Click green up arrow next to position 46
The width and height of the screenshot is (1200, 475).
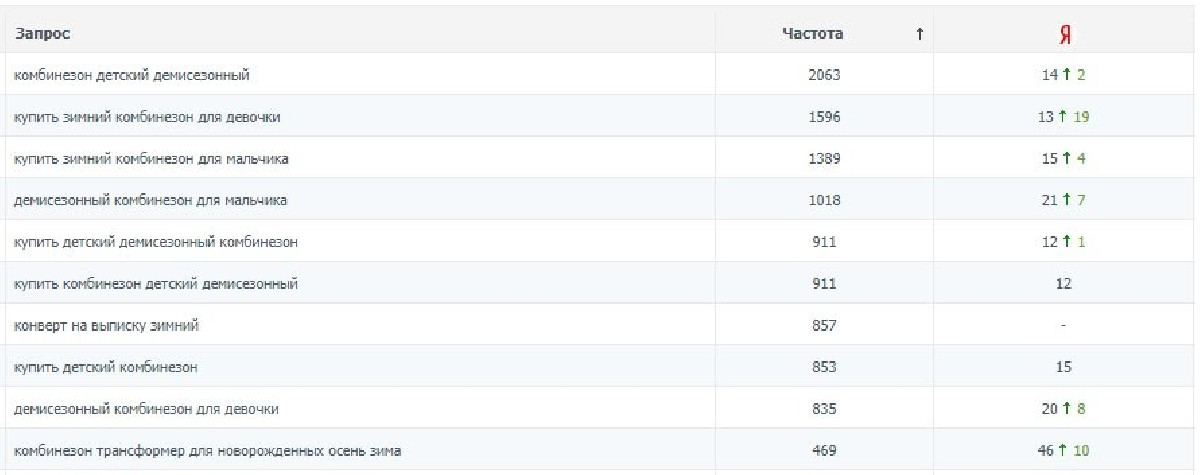1065,452
